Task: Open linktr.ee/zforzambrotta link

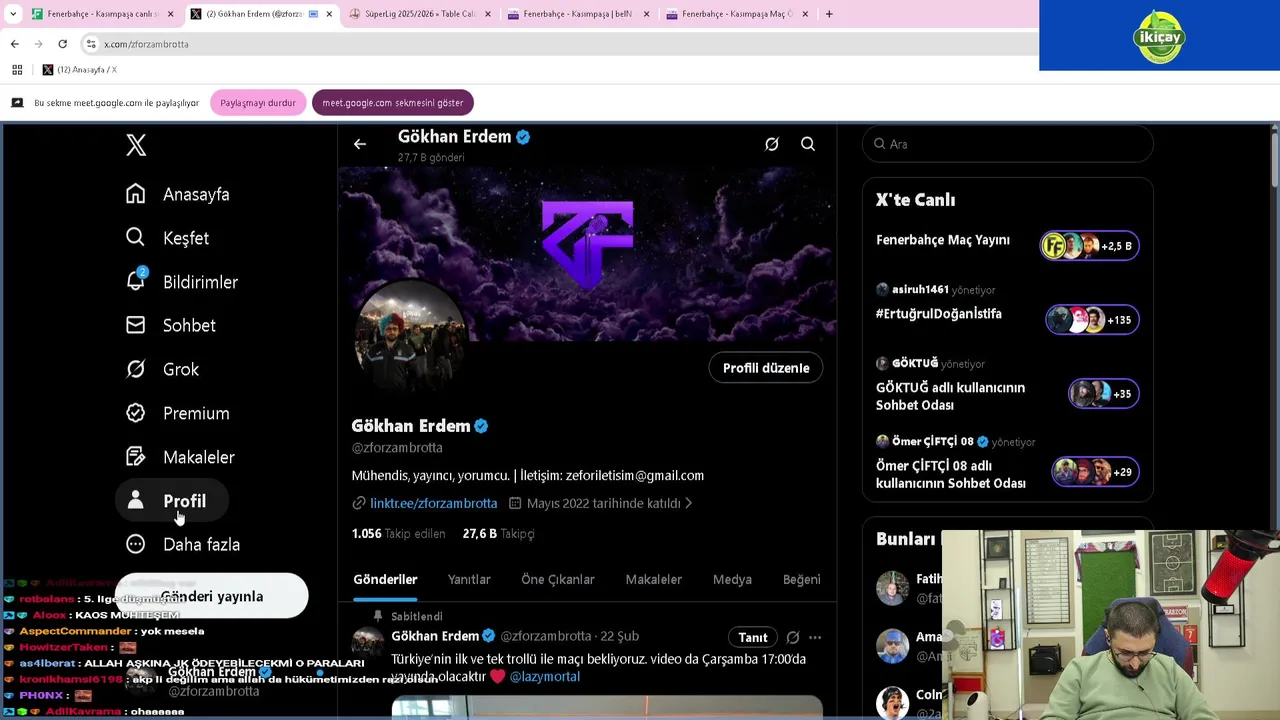Action: [x=433, y=503]
